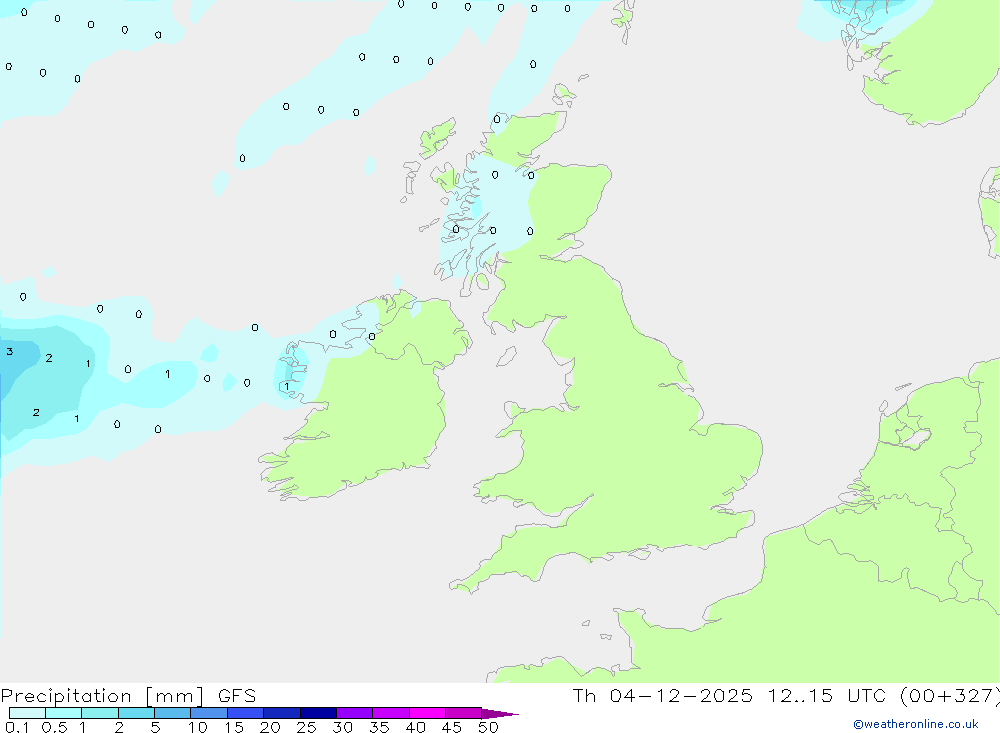Pick the 25–30 mm navy legend swatch
Screen dimensions: 1000x733
coord(318,713)
